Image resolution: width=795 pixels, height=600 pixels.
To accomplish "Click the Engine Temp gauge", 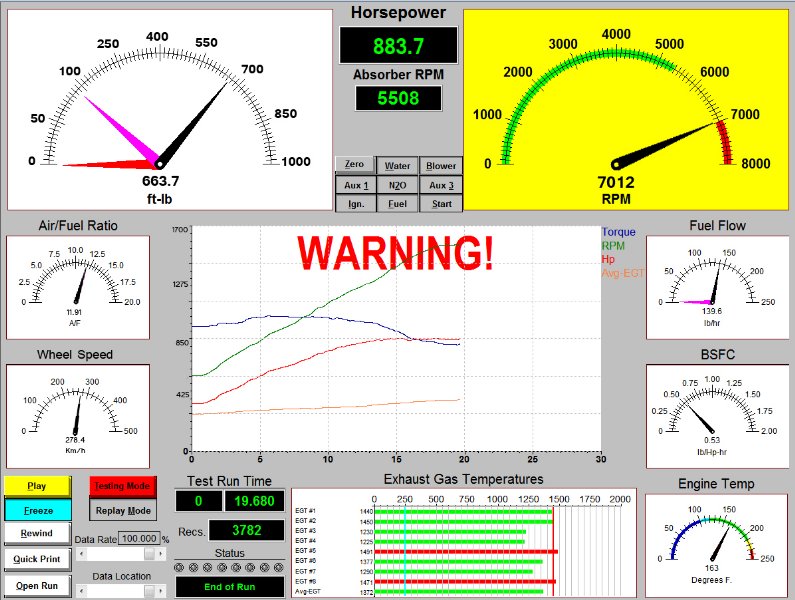I will pos(716,545).
